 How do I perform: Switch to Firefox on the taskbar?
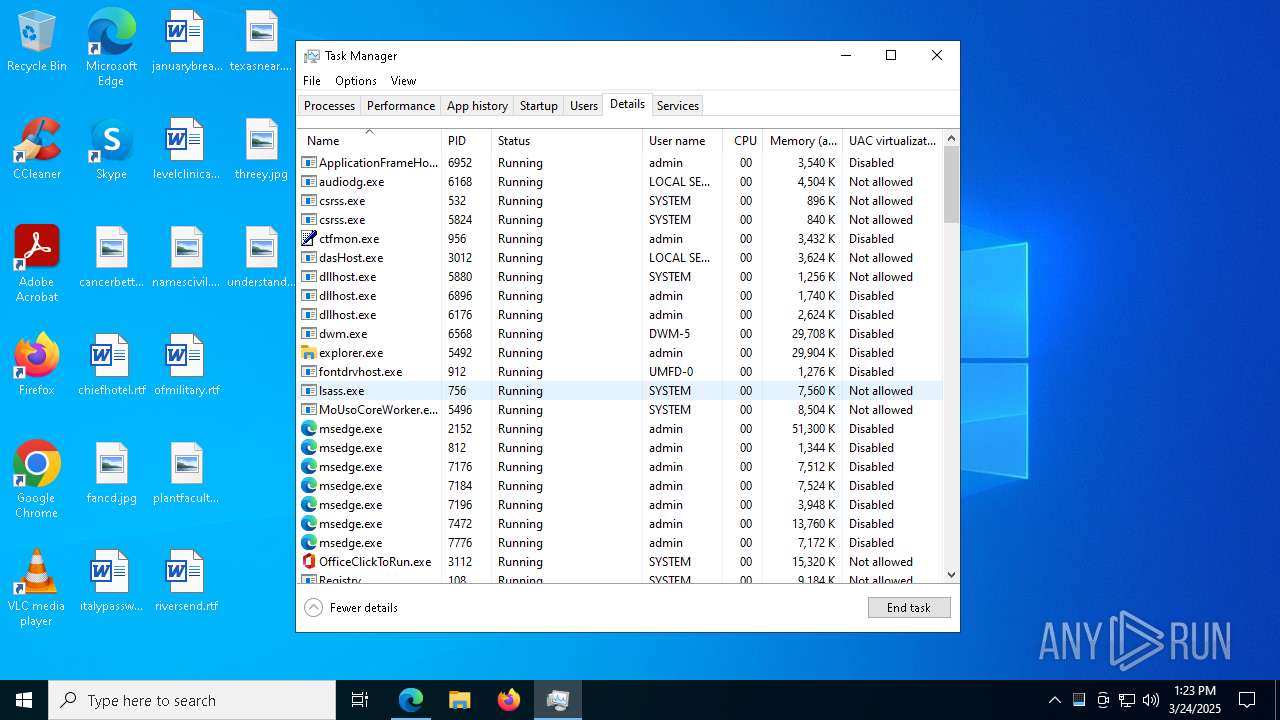tap(509, 700)
